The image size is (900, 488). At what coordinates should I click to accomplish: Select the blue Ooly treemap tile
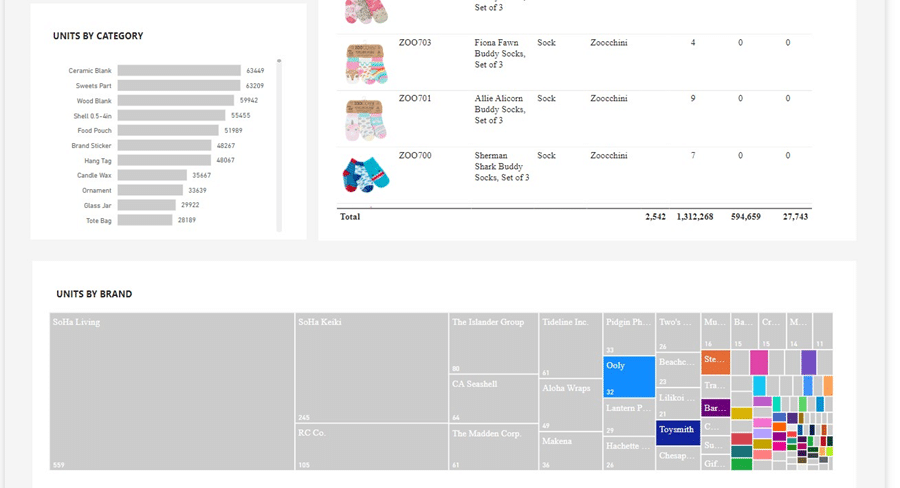[x=629, y=377]
